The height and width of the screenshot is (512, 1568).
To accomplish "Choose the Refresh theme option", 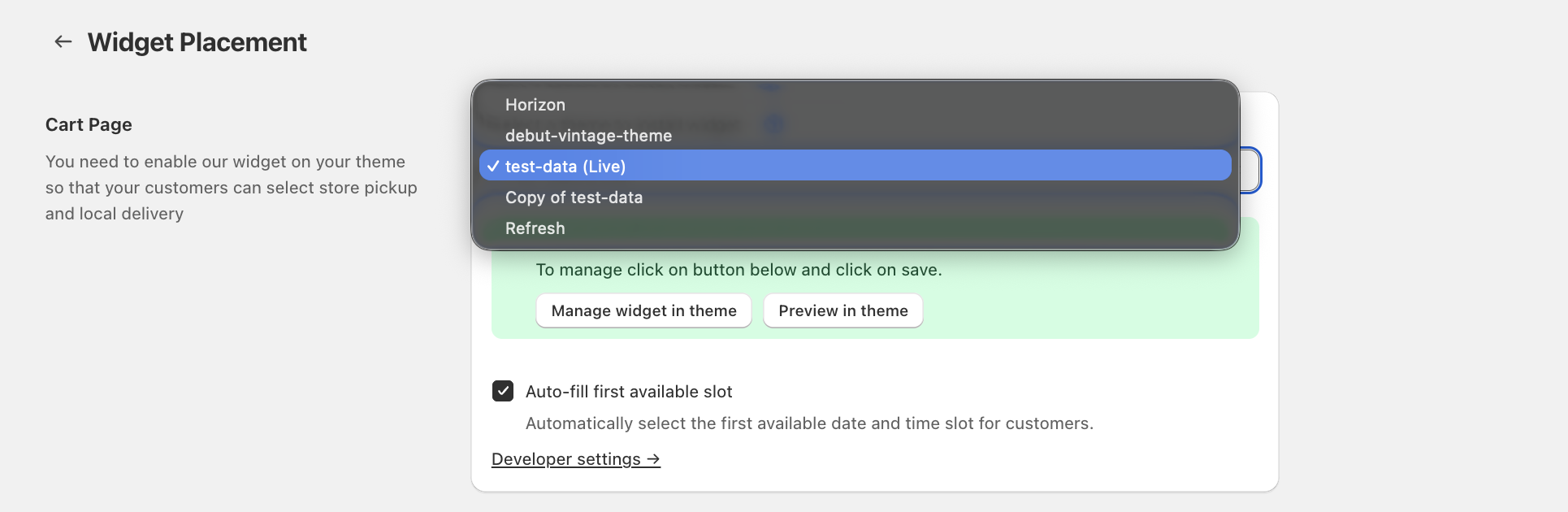I will click(x=855, y=228).
